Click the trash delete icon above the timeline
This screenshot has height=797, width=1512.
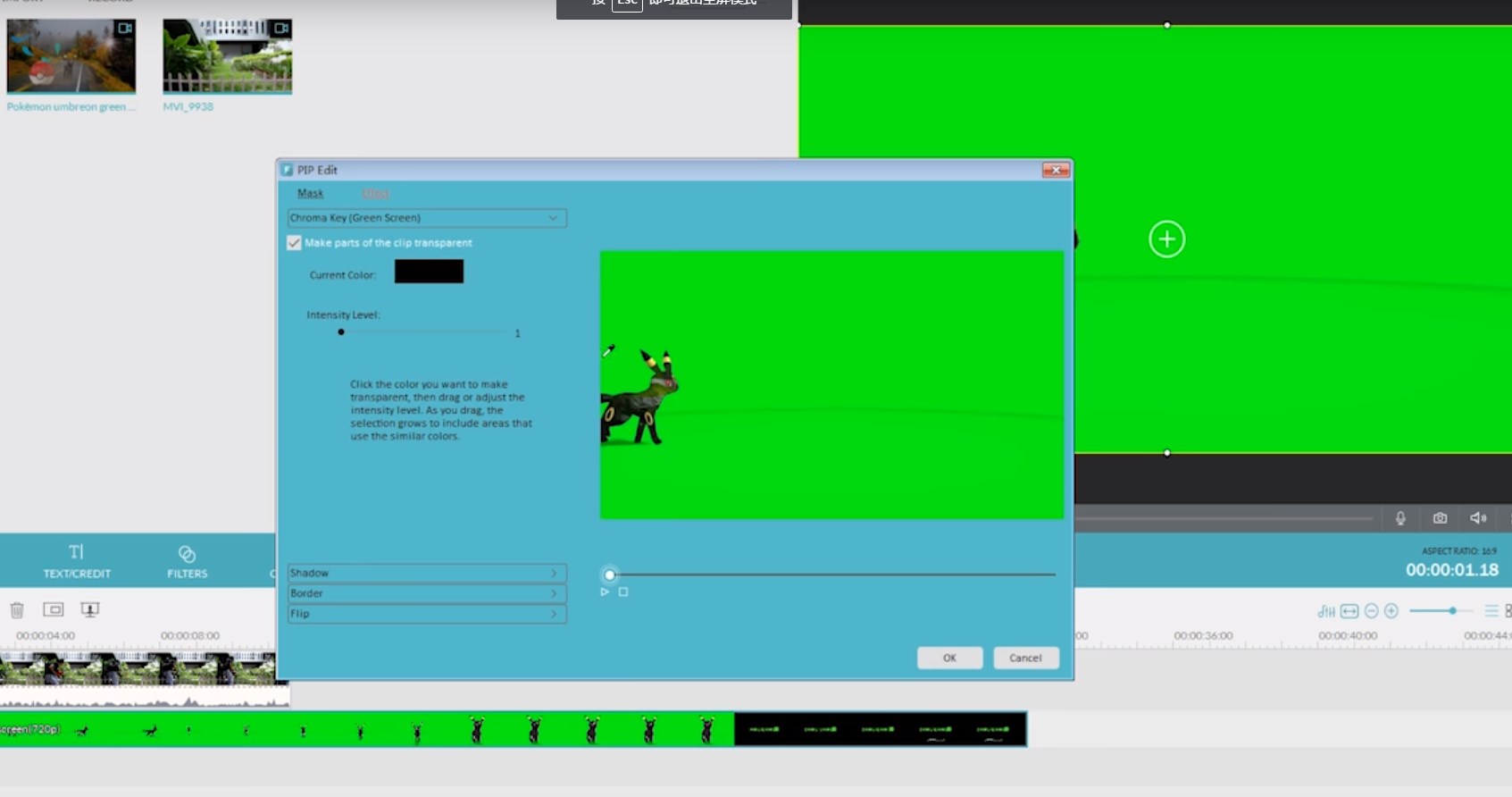pos(17,610)
